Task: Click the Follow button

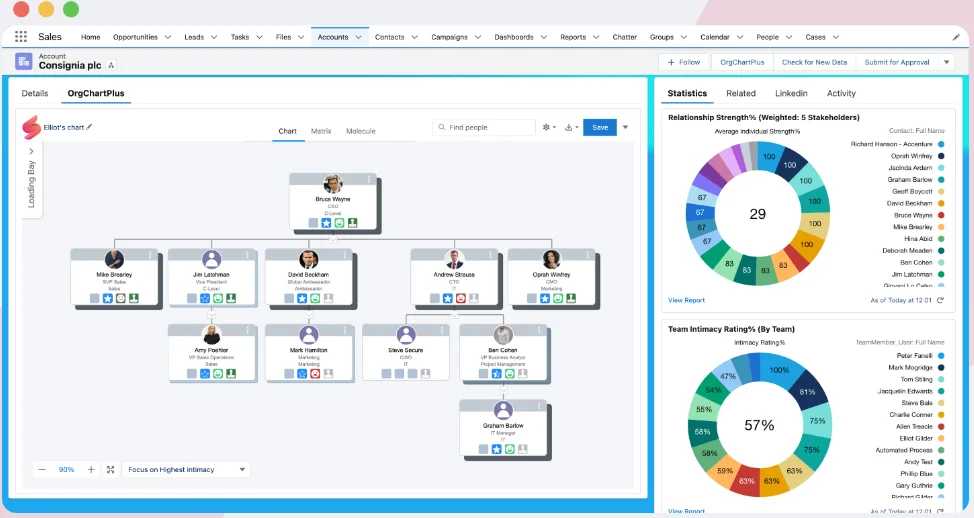Action: (684, 62)
